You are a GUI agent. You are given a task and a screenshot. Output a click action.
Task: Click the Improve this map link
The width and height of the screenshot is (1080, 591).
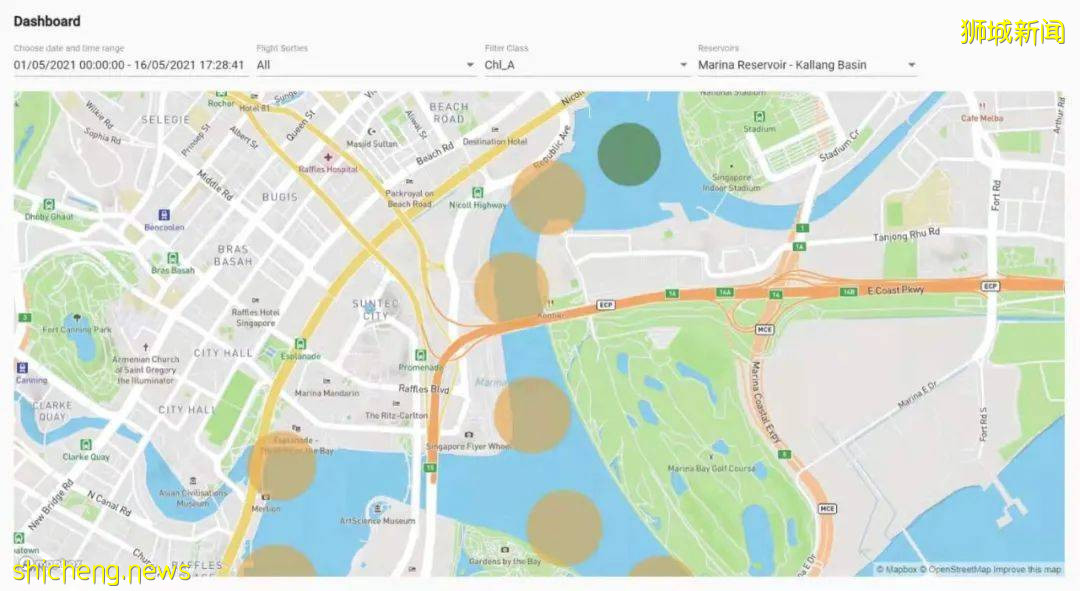1028,570
